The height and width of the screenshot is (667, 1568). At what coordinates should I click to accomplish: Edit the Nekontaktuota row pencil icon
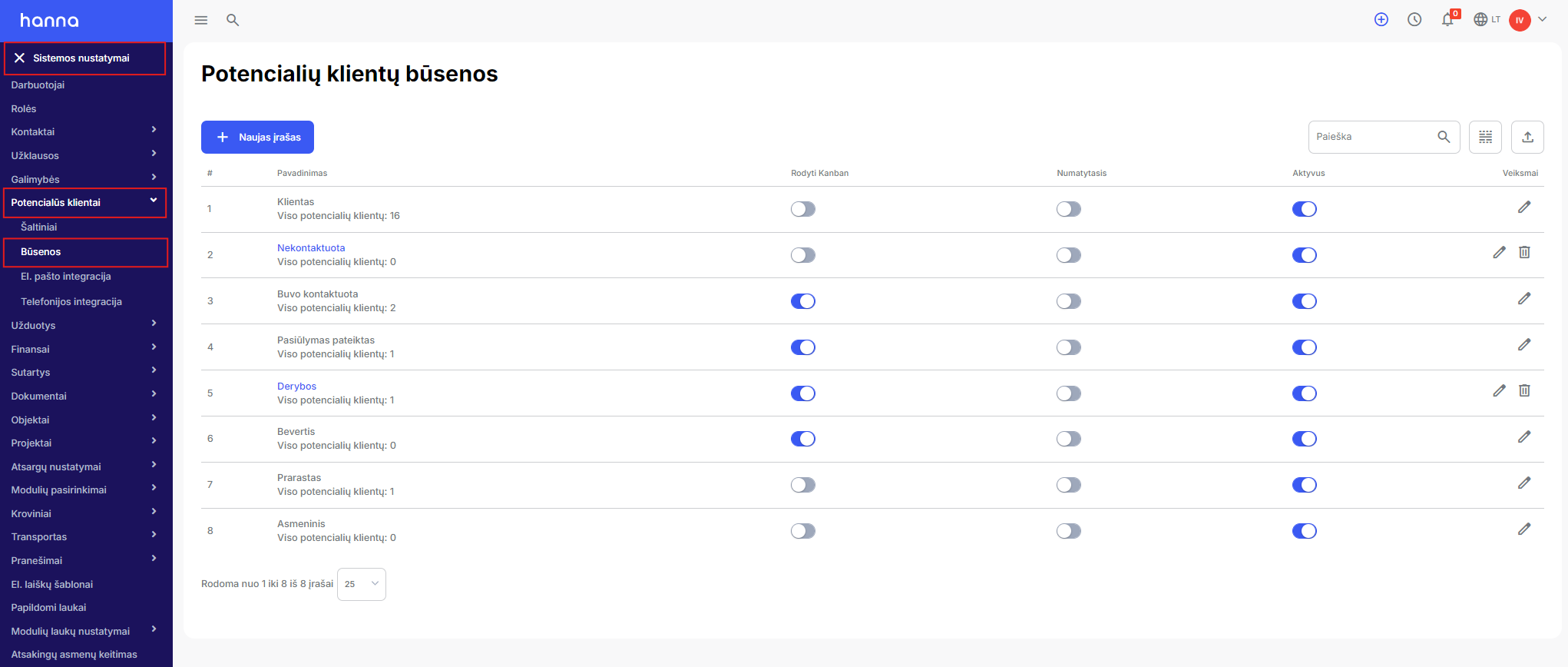1499,253
